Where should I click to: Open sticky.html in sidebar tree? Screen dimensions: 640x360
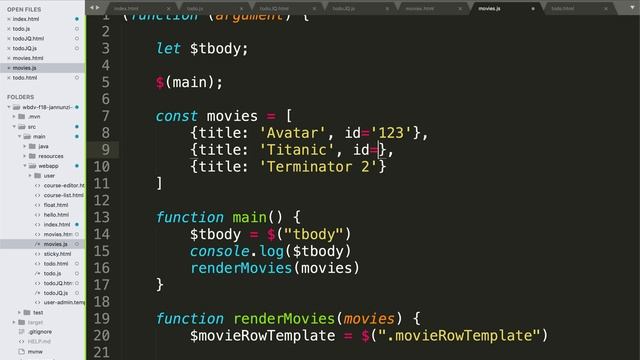(57, 254)
